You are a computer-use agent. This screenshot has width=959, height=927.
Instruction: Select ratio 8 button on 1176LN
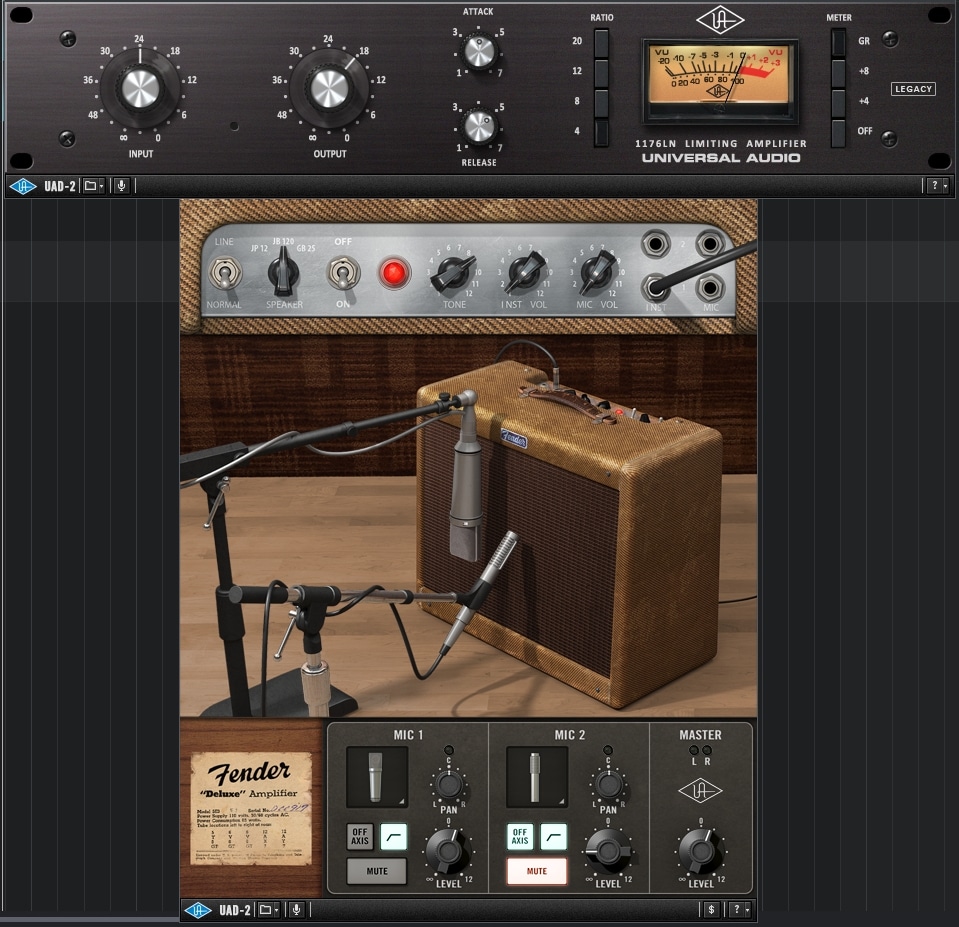tap(601, 103)
